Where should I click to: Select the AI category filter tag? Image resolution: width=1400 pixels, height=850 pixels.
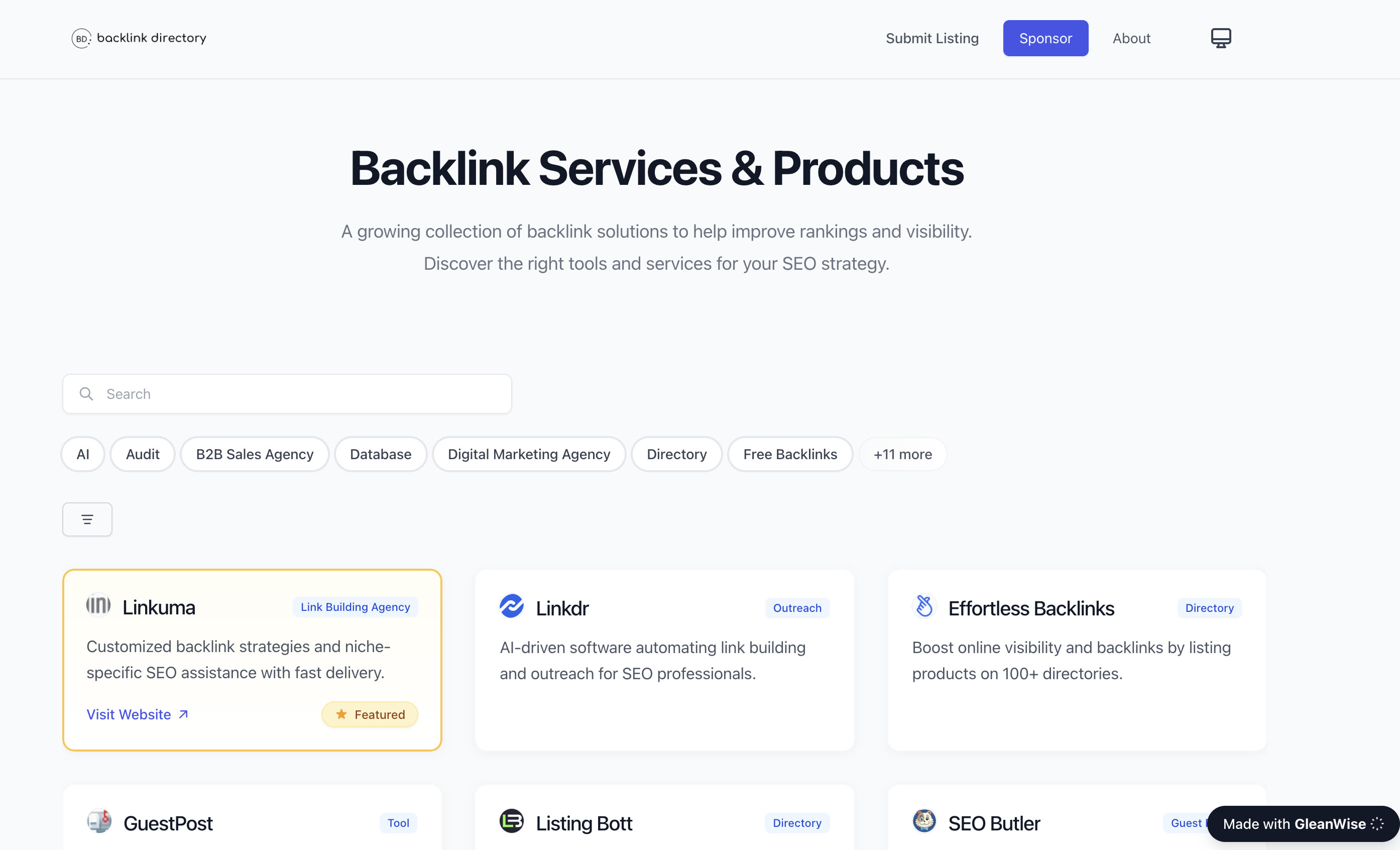pyautogui.click(x=82, y=454)
